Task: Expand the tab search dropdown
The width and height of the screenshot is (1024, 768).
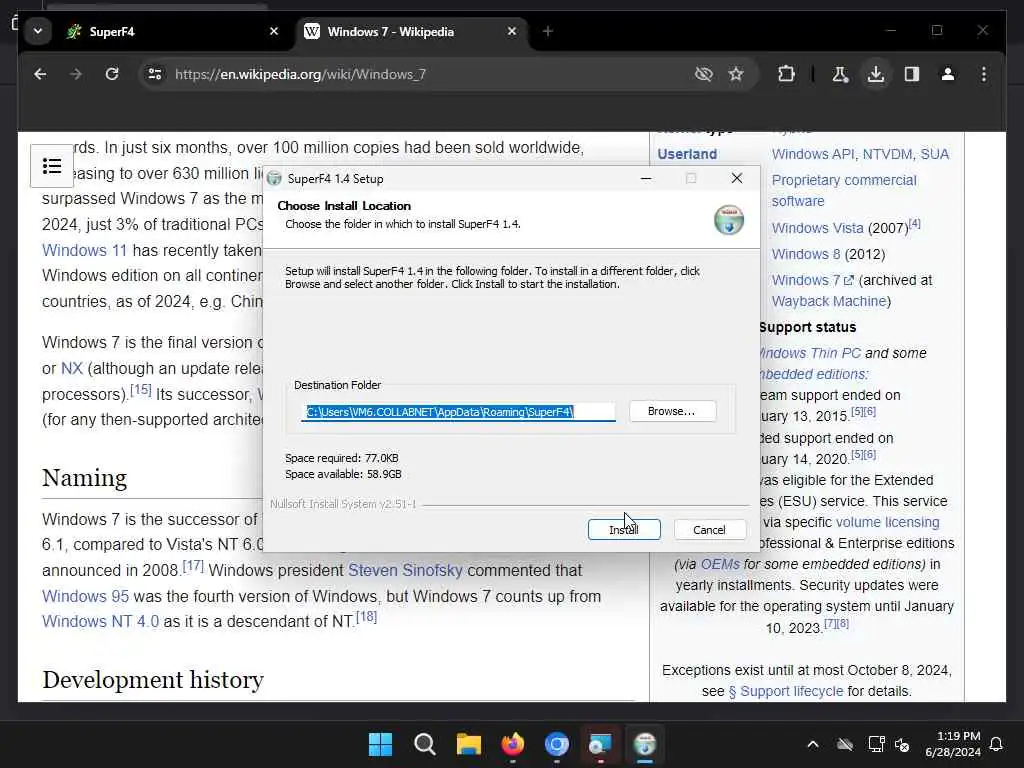Action: tap(38, 31)
